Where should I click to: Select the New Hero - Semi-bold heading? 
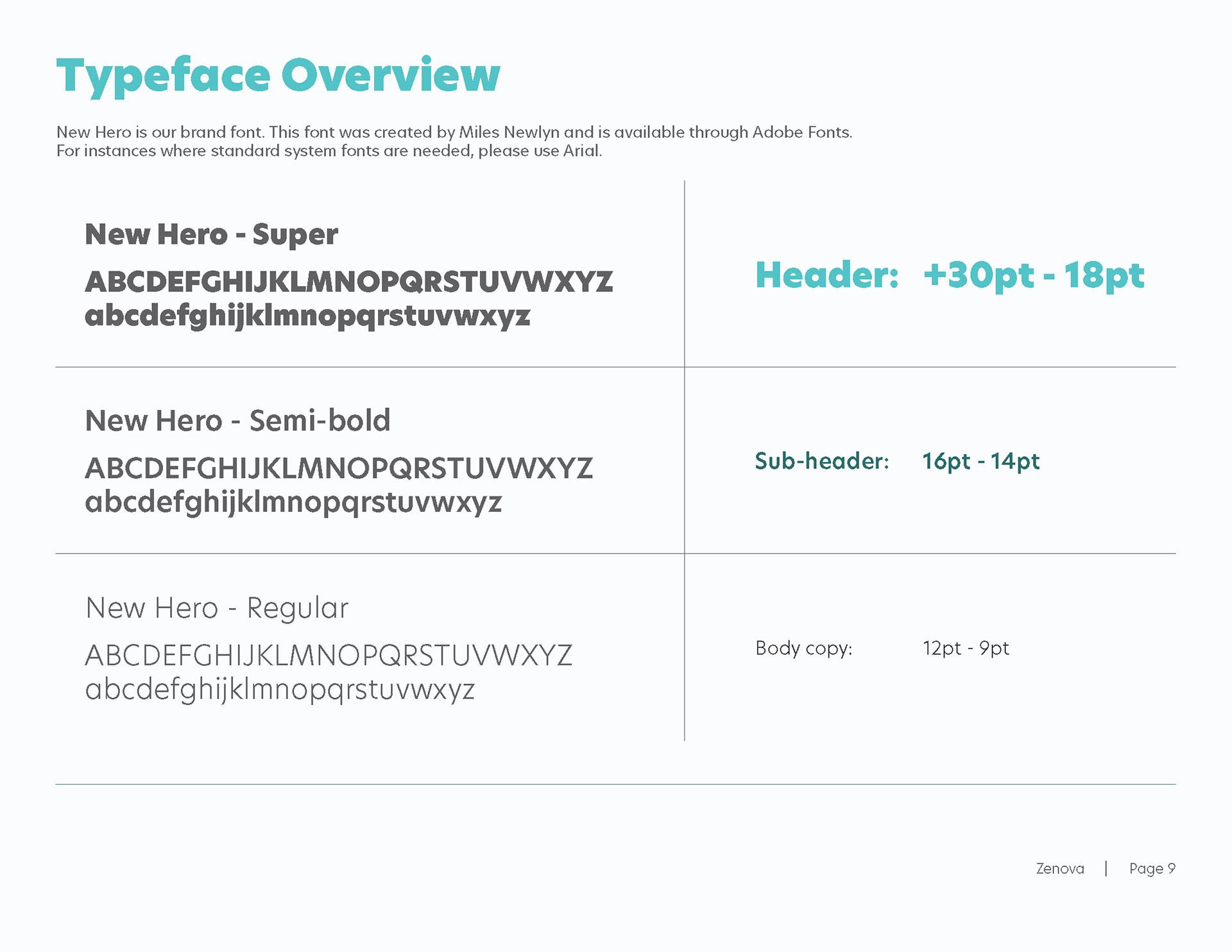pos(237,421)
